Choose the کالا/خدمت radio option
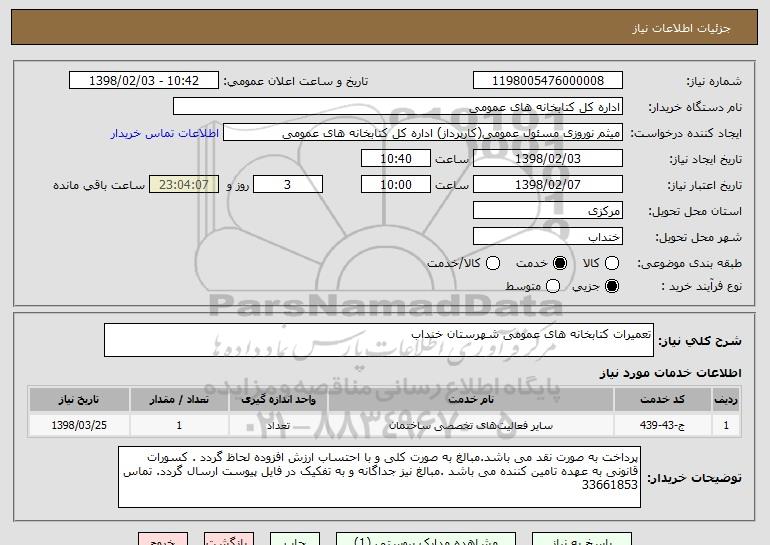 click(491, 263)
